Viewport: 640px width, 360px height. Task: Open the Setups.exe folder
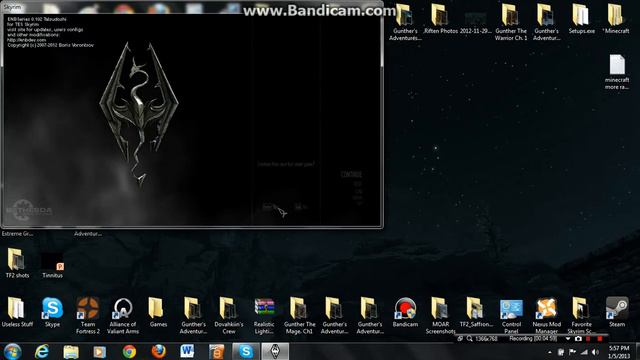point(582,19)
